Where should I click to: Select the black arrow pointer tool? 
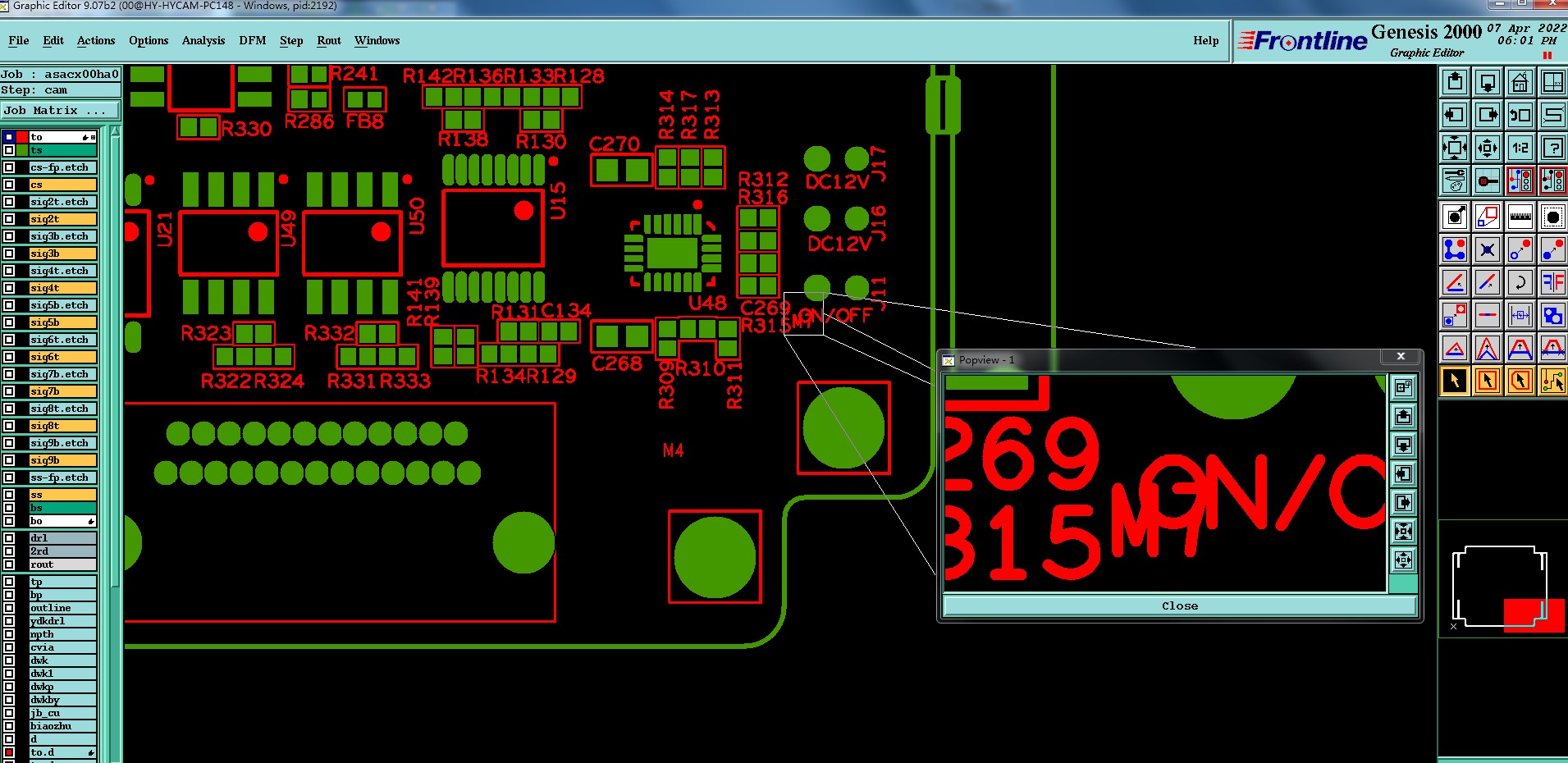click(x=1454, y=381)
